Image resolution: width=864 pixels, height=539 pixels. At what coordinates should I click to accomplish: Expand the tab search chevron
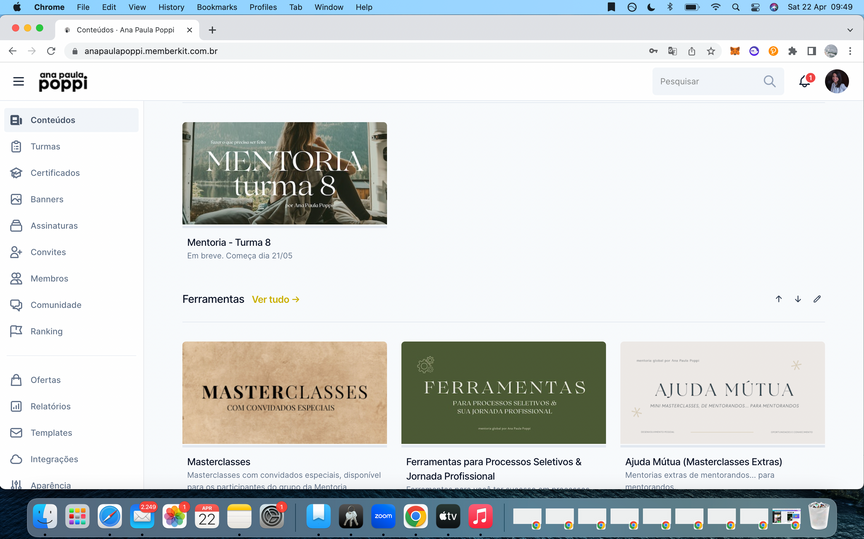[x=850, y=30]
